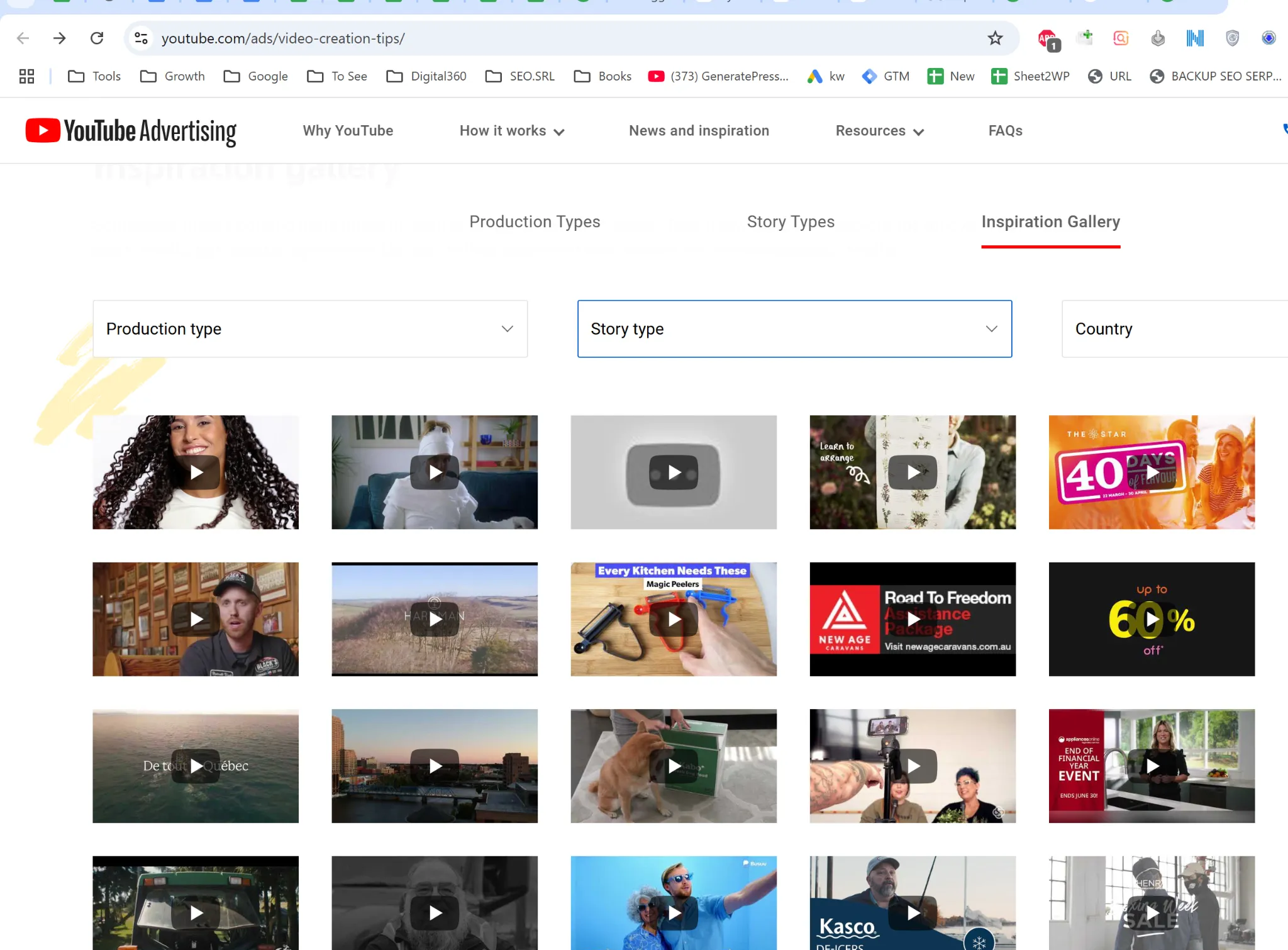Open the FAQs page link
Viewport: 1288px width, 950px height.
click(x=1004, y=130)
